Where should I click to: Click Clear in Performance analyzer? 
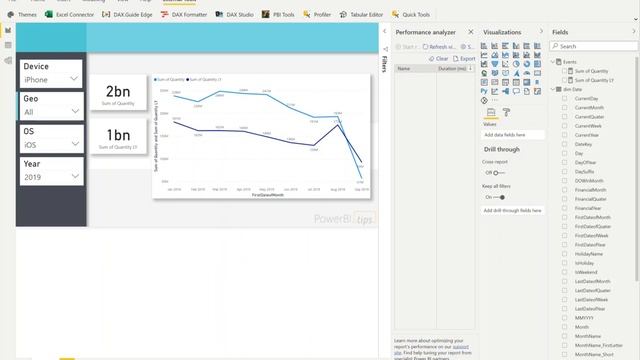click(438, 59)
